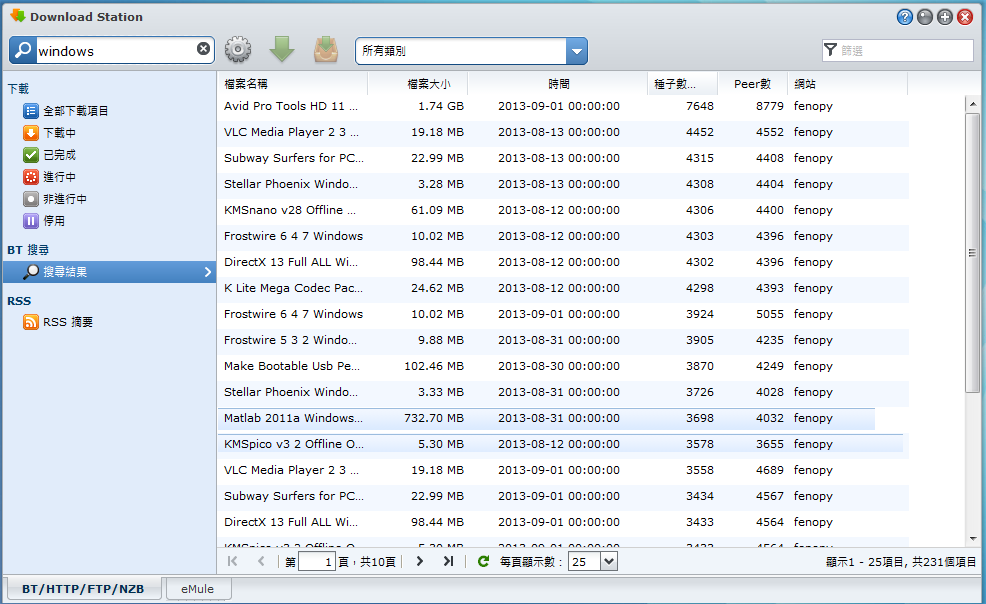The width and height of the screenshot is (986, 604).
Task: Click the results list scrollbar thumb
Action: click(972, 253)
